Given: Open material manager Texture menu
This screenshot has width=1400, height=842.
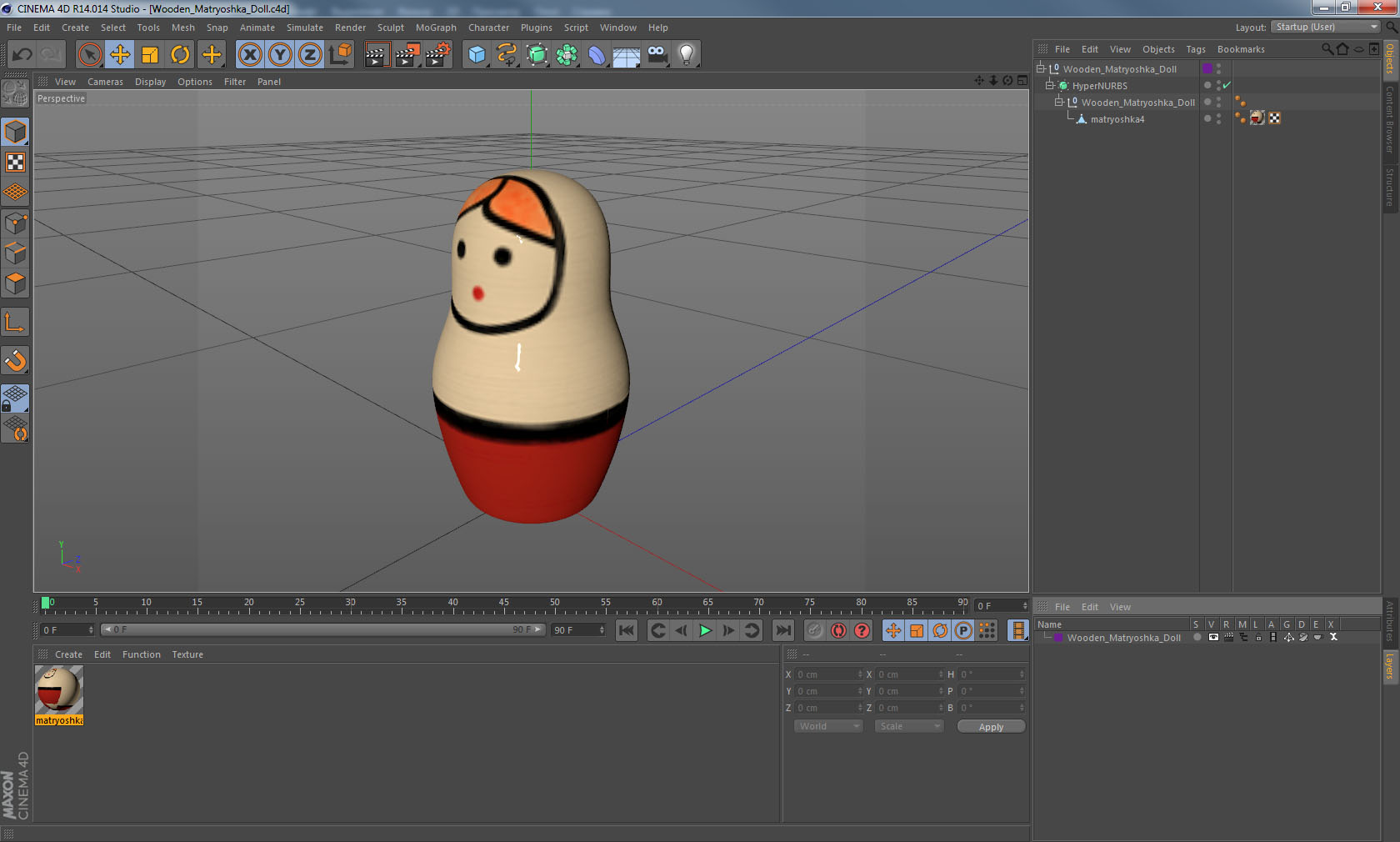Looking at the screenshot, I should pos(187,654).
